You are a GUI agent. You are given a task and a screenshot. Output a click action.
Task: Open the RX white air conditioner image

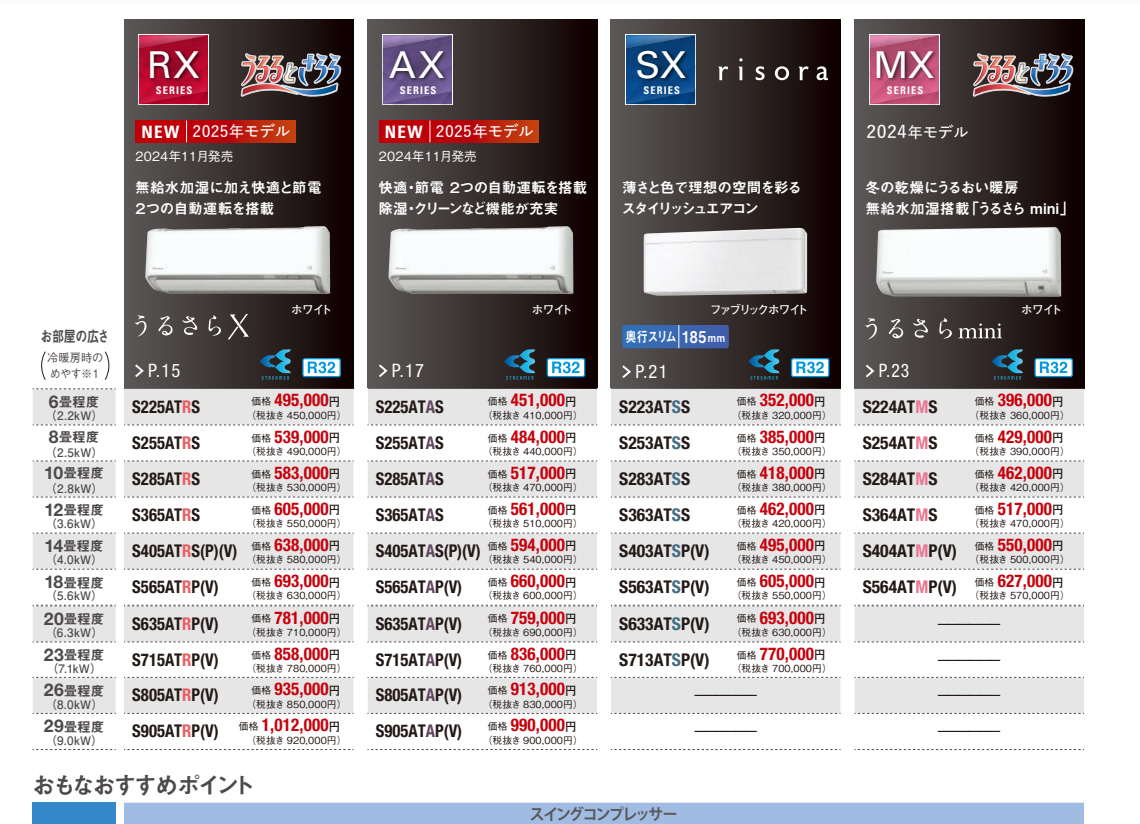(238, 260)
